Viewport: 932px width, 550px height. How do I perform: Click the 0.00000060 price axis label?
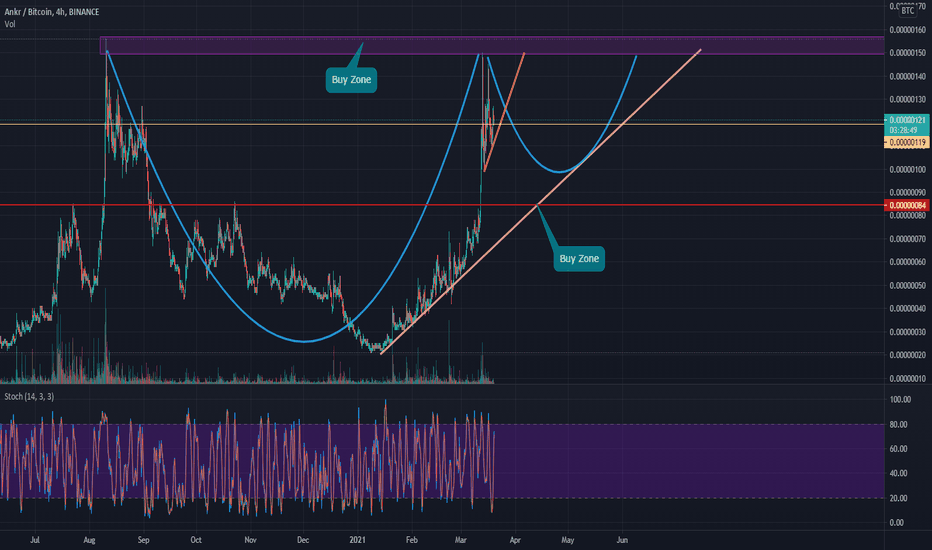[x=908, y=262]
